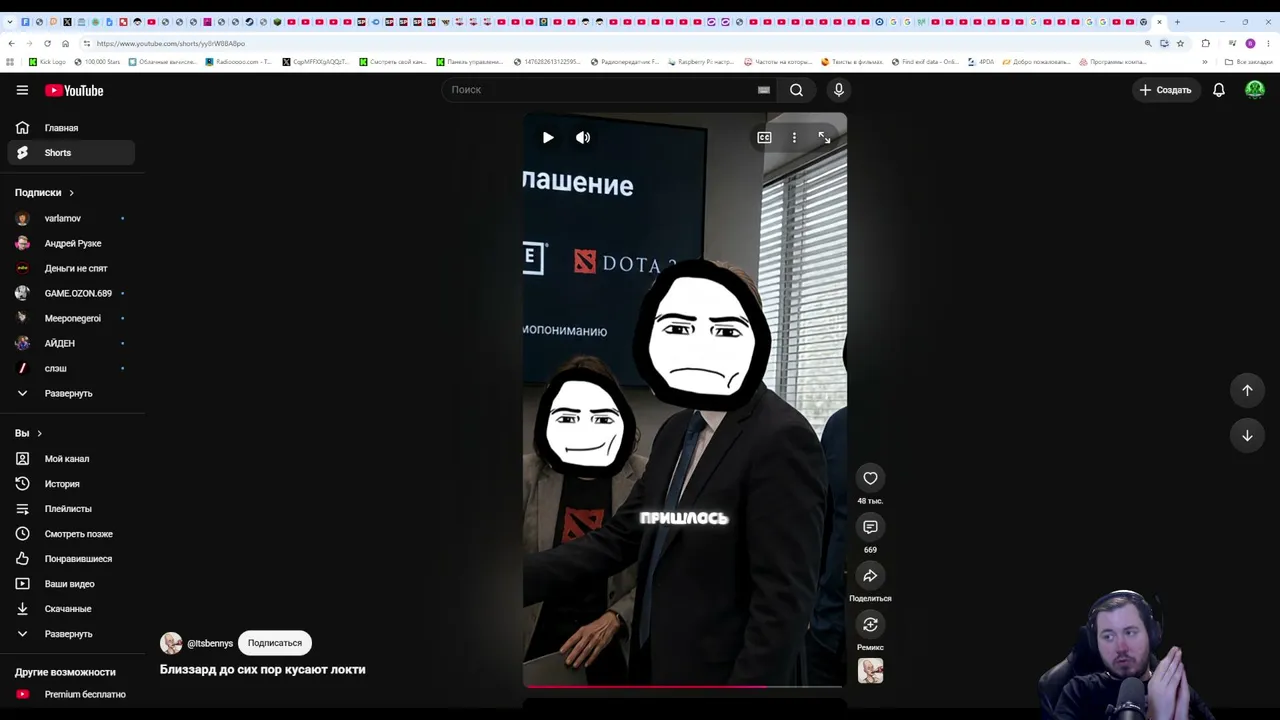Submit search with the magnifier icon

pyautogui.click(x=796, y=90)
